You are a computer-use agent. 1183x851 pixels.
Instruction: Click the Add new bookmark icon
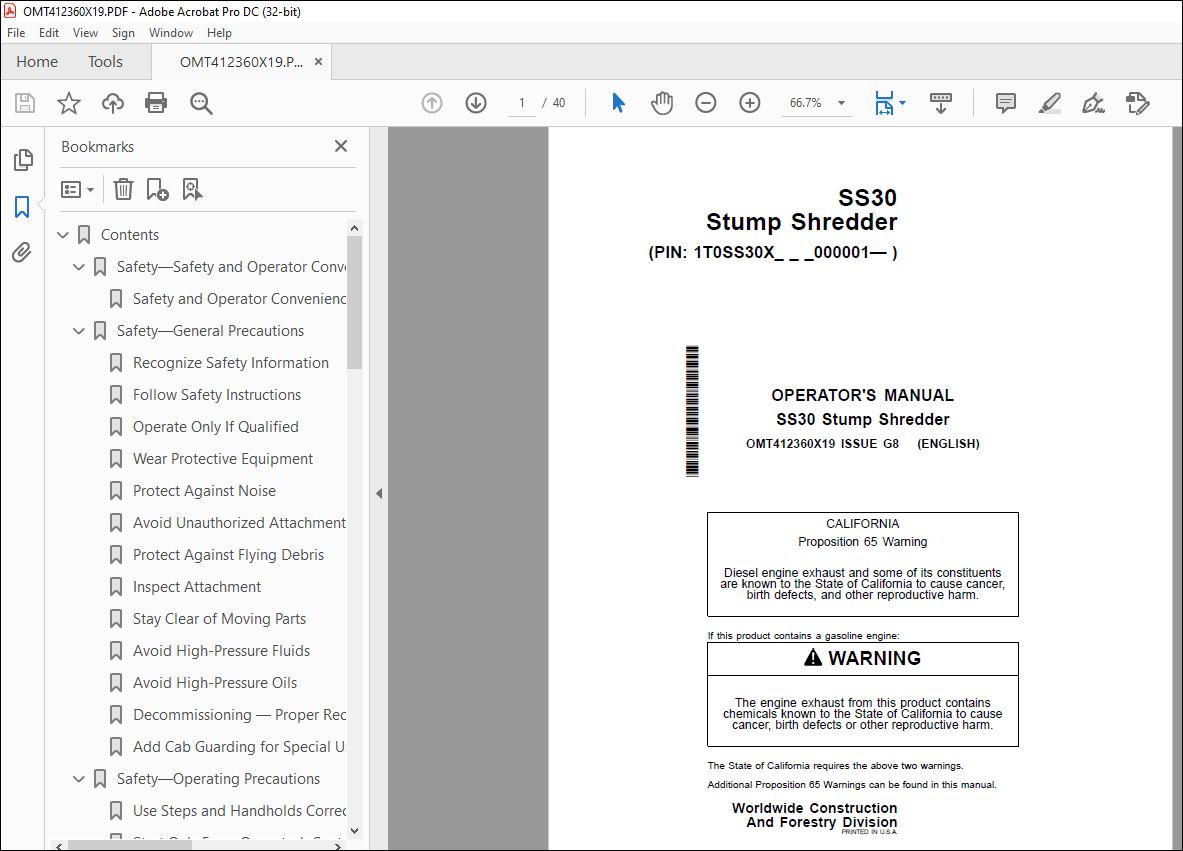tap(157, 189)
